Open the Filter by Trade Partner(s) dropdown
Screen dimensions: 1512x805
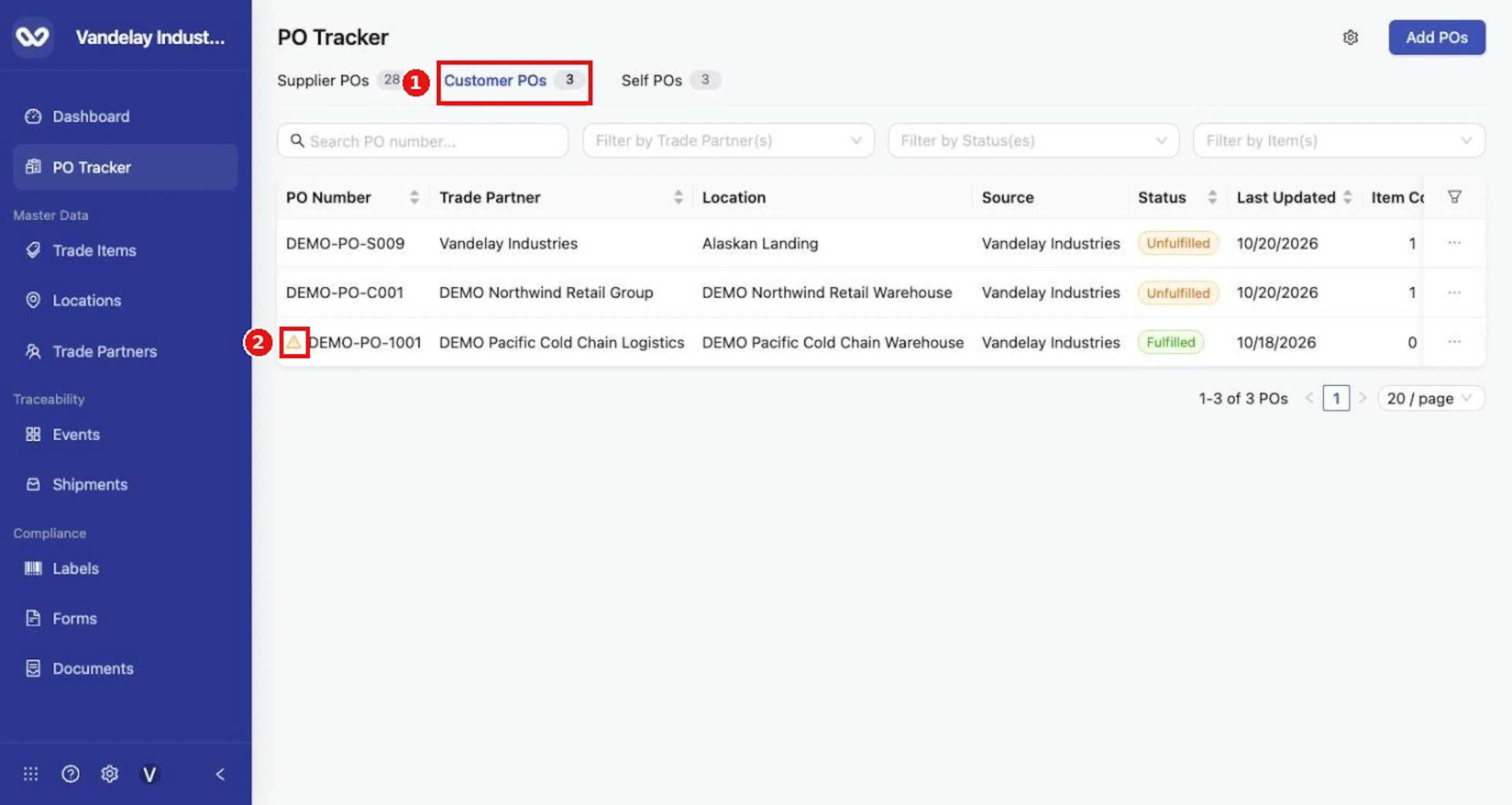pyautogui.click(x=728, y=141)
